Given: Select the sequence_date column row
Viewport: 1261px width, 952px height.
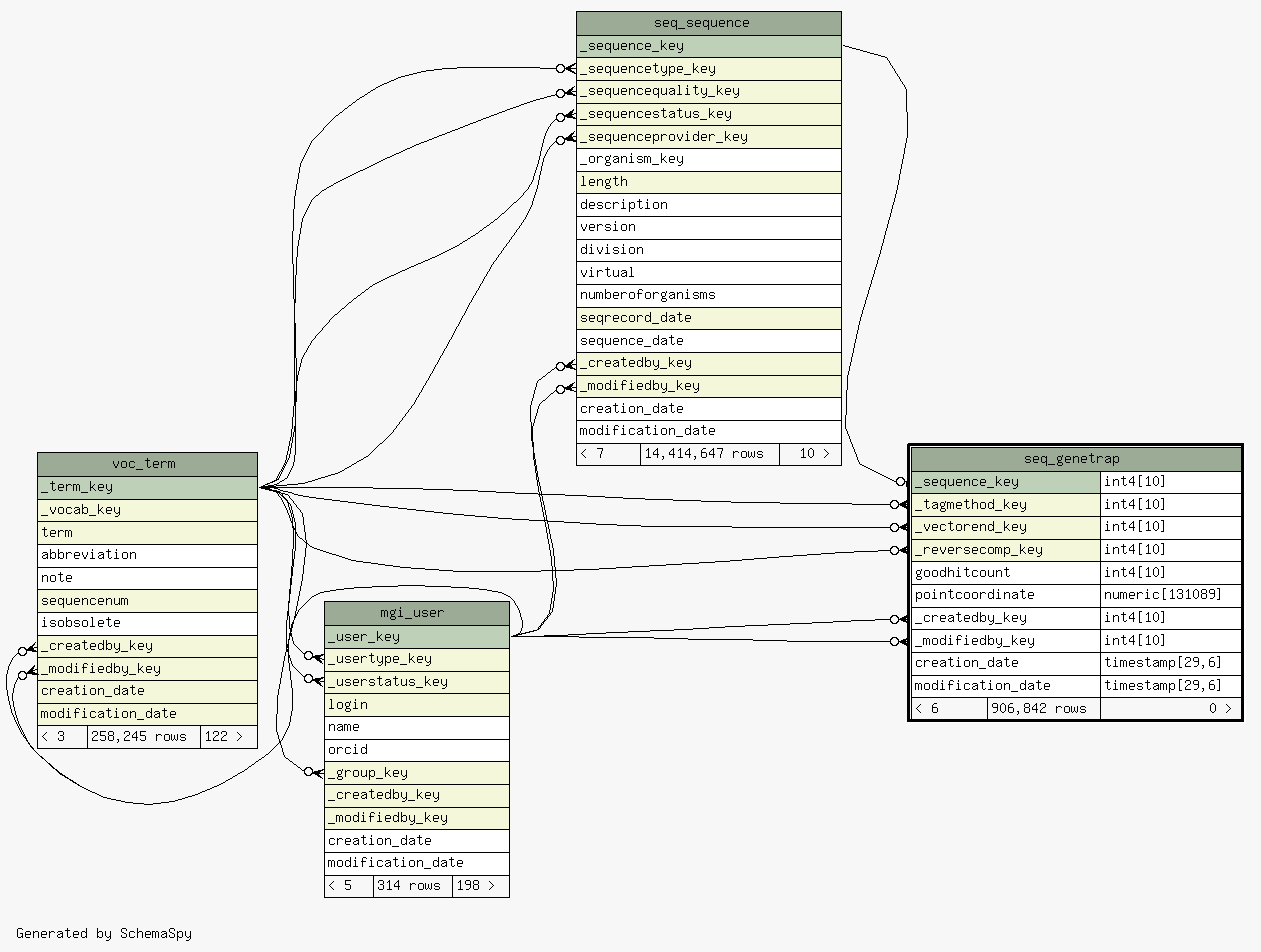Looking at the screenshot, I should [x=709, y=341].
